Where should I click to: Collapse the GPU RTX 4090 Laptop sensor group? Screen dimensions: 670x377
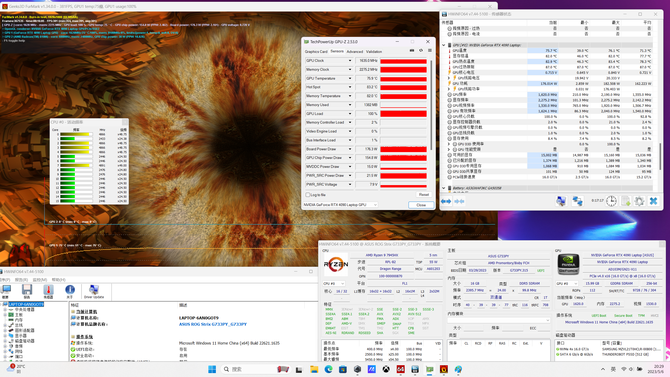(444, 45)
